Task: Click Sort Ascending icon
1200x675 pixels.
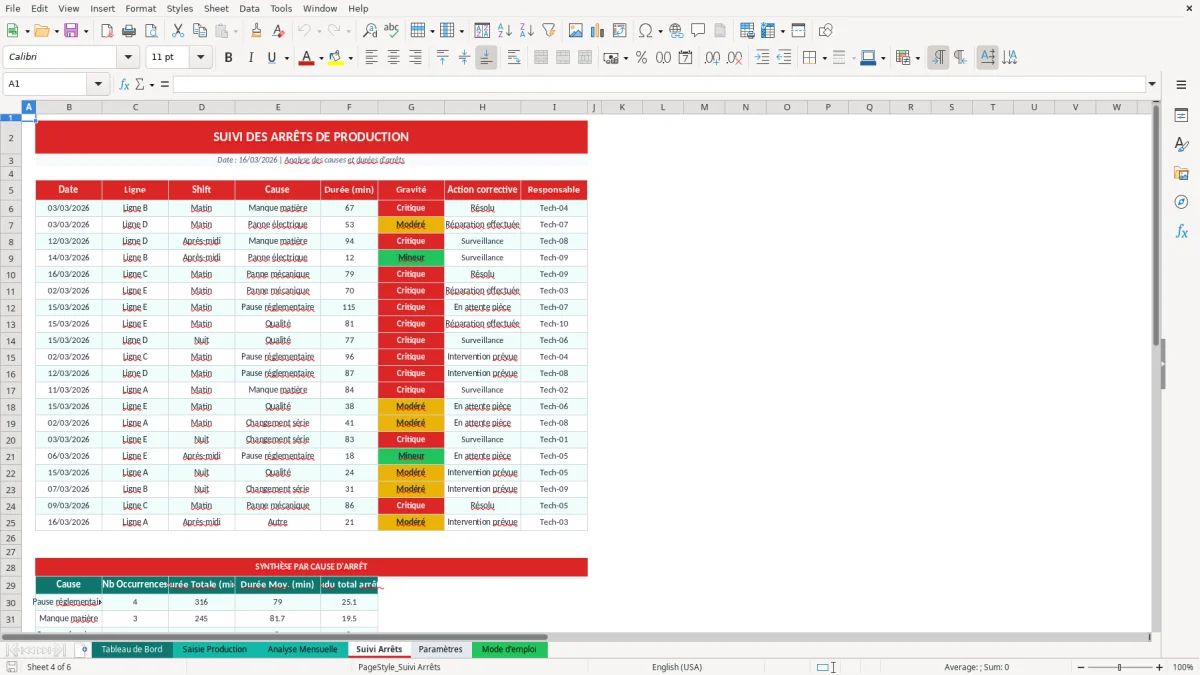Action: coord(505,31)
